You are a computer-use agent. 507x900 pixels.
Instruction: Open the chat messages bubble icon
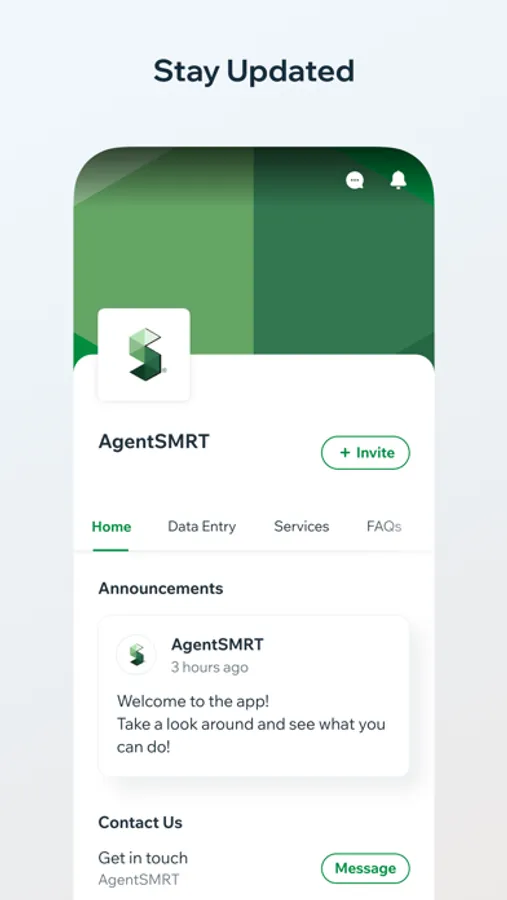[x=355, y=180]
